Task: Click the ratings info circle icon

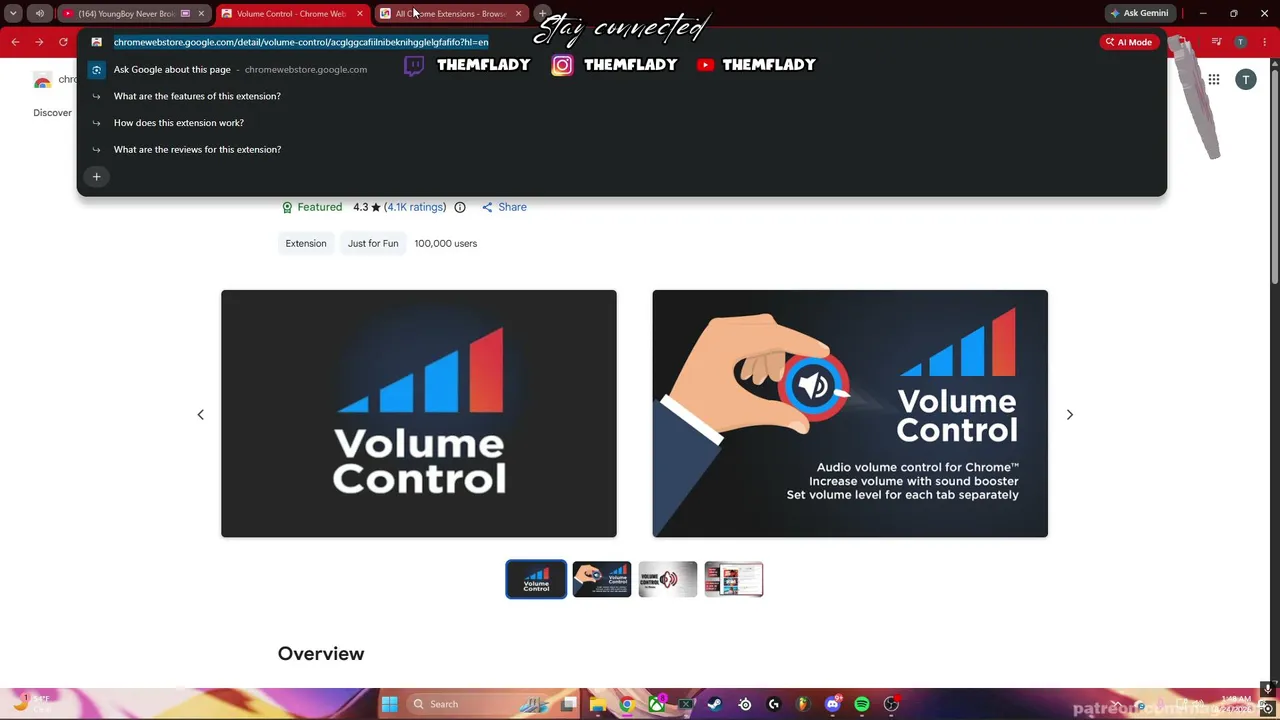Action: click(460, 207)
